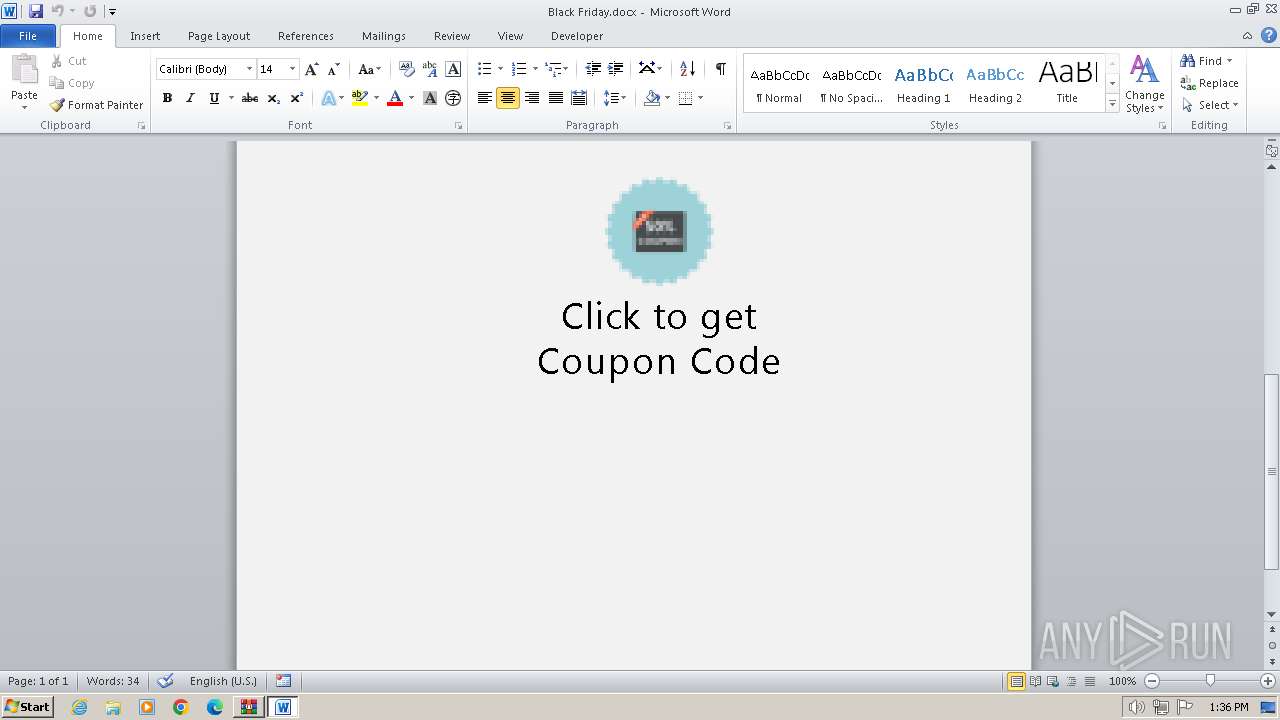
Task: Click the Character Border icon
Action: coord(453,69)
